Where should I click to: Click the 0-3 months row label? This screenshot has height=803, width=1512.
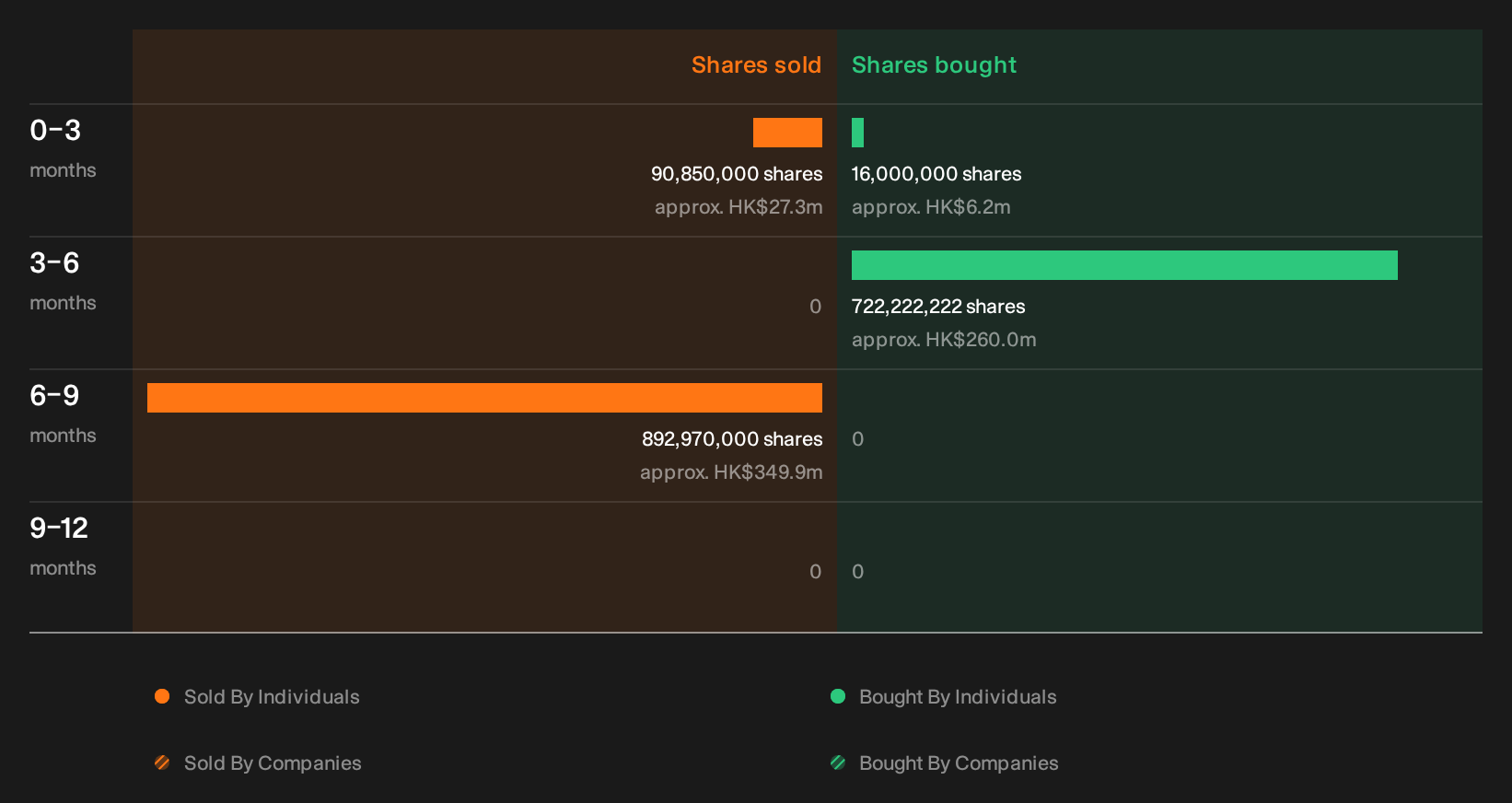[63, 148]
